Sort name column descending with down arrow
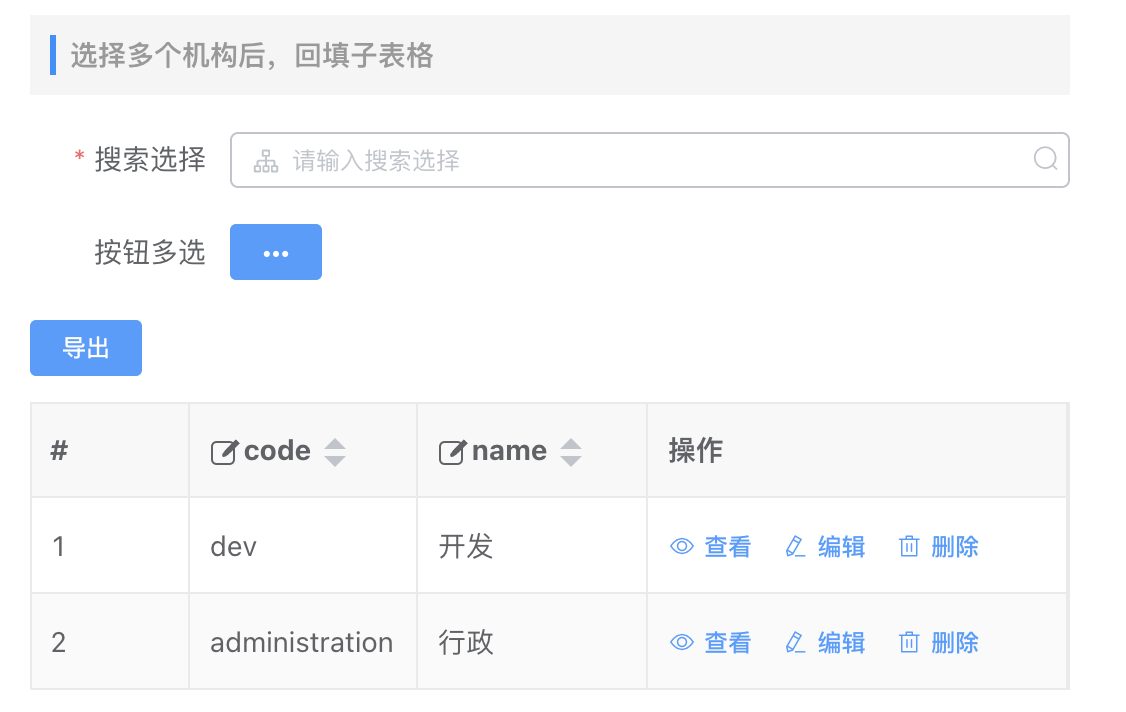Image resolution: width=1126 pixels, height=712 pixels. (x=570, y=461)
